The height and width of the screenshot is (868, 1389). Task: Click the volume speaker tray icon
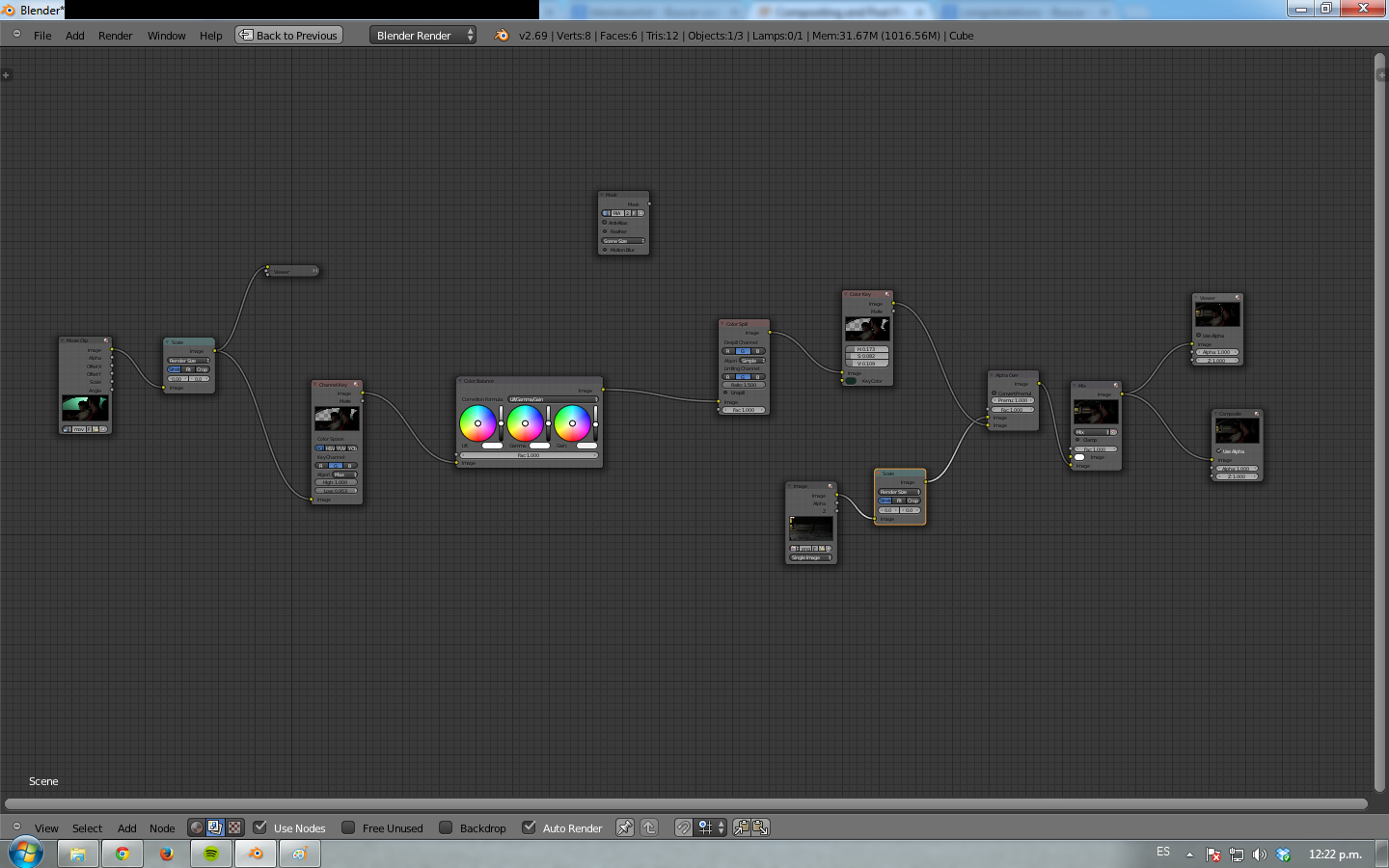pyautogui.click(x=1260, y=854)
